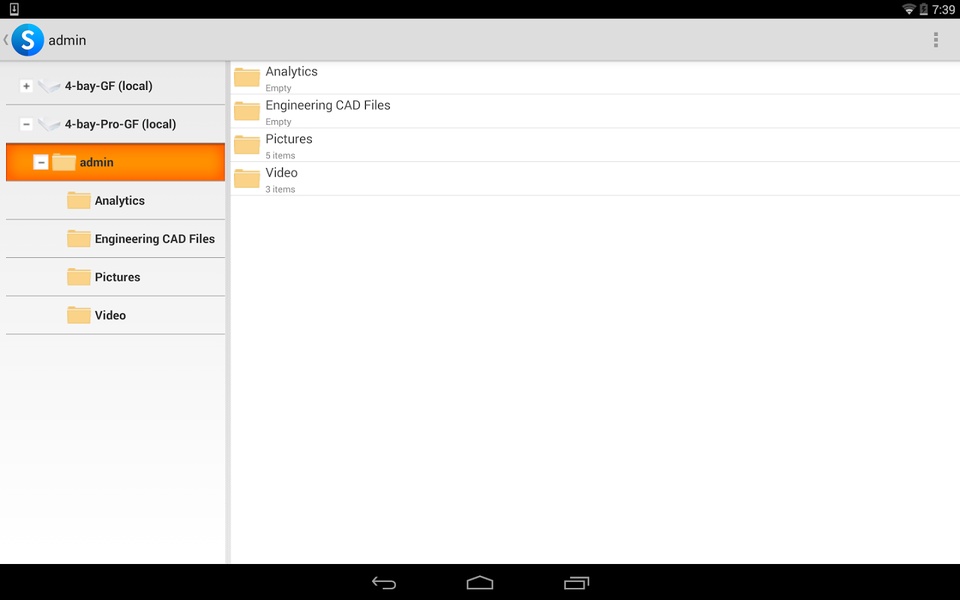This screenshot has height=600, width=960.
Task: Click Video folder icon in main list
Action: [247, 178]
